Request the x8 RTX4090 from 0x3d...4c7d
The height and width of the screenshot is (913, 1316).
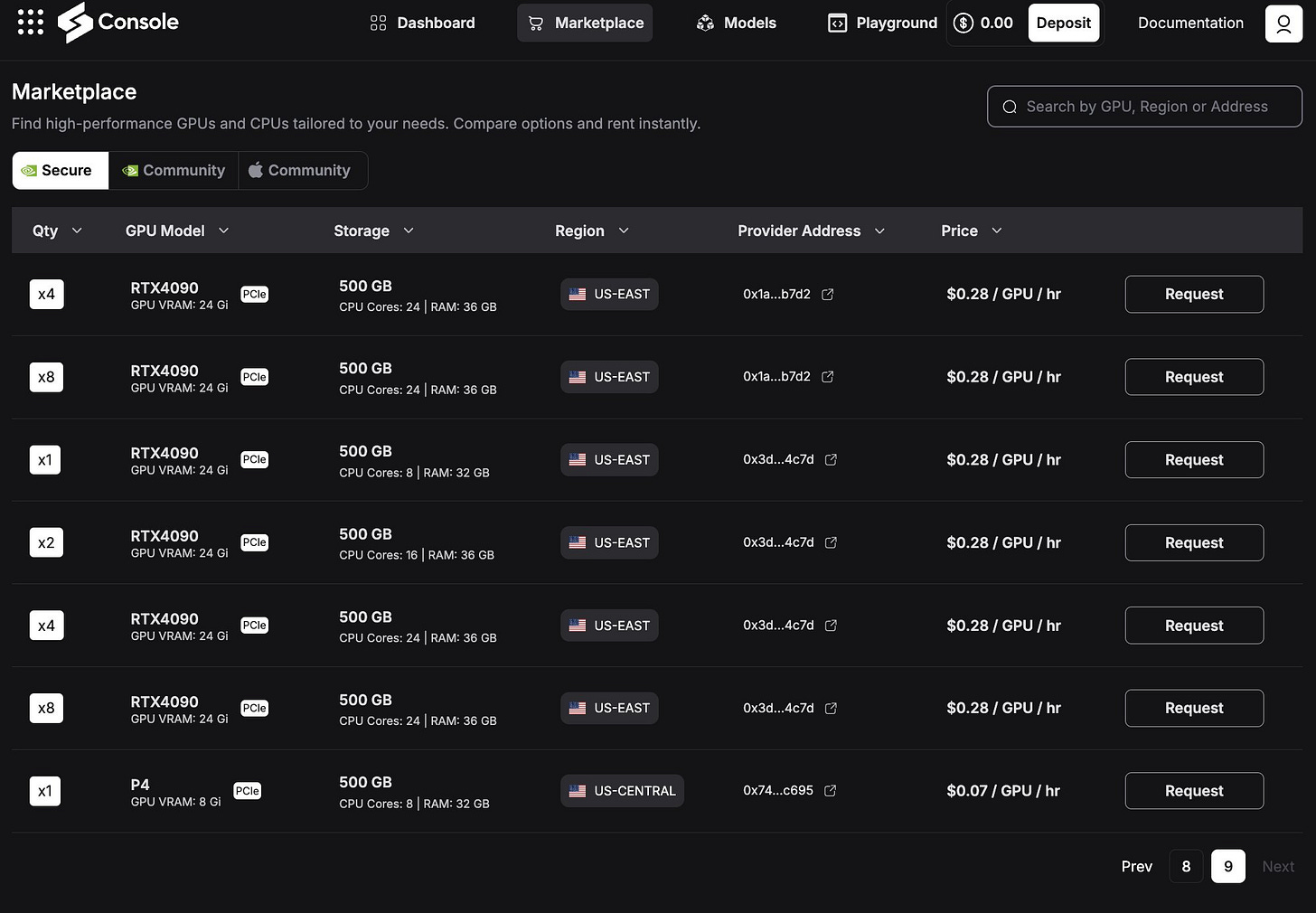(x=1194, y=708)
